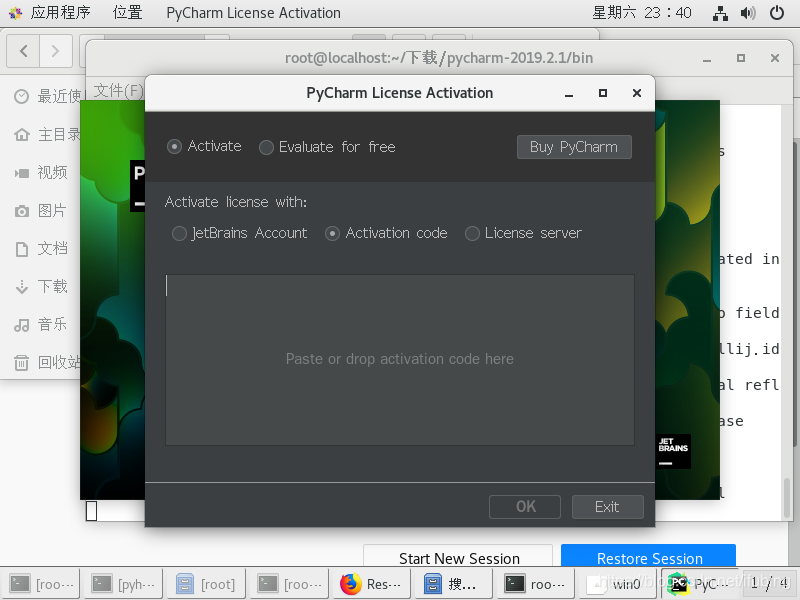Click the trash bin icon in sidebar
The width and height of the screenshot is (800, 600).
21,363
